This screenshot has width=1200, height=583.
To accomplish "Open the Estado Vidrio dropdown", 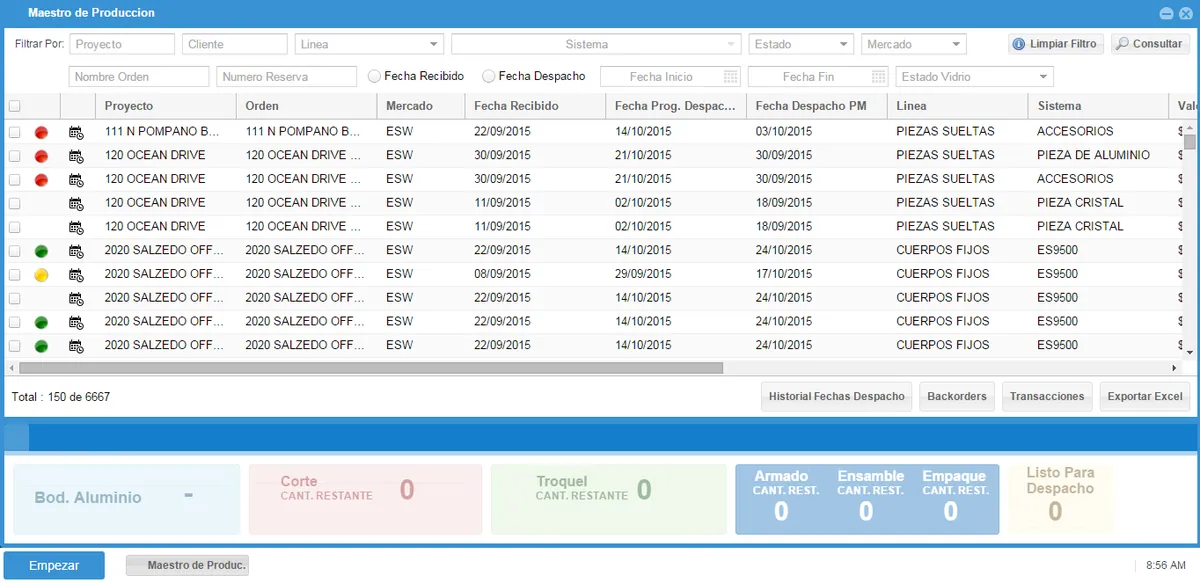I will pyautogui.click(x=1043, y=77).
